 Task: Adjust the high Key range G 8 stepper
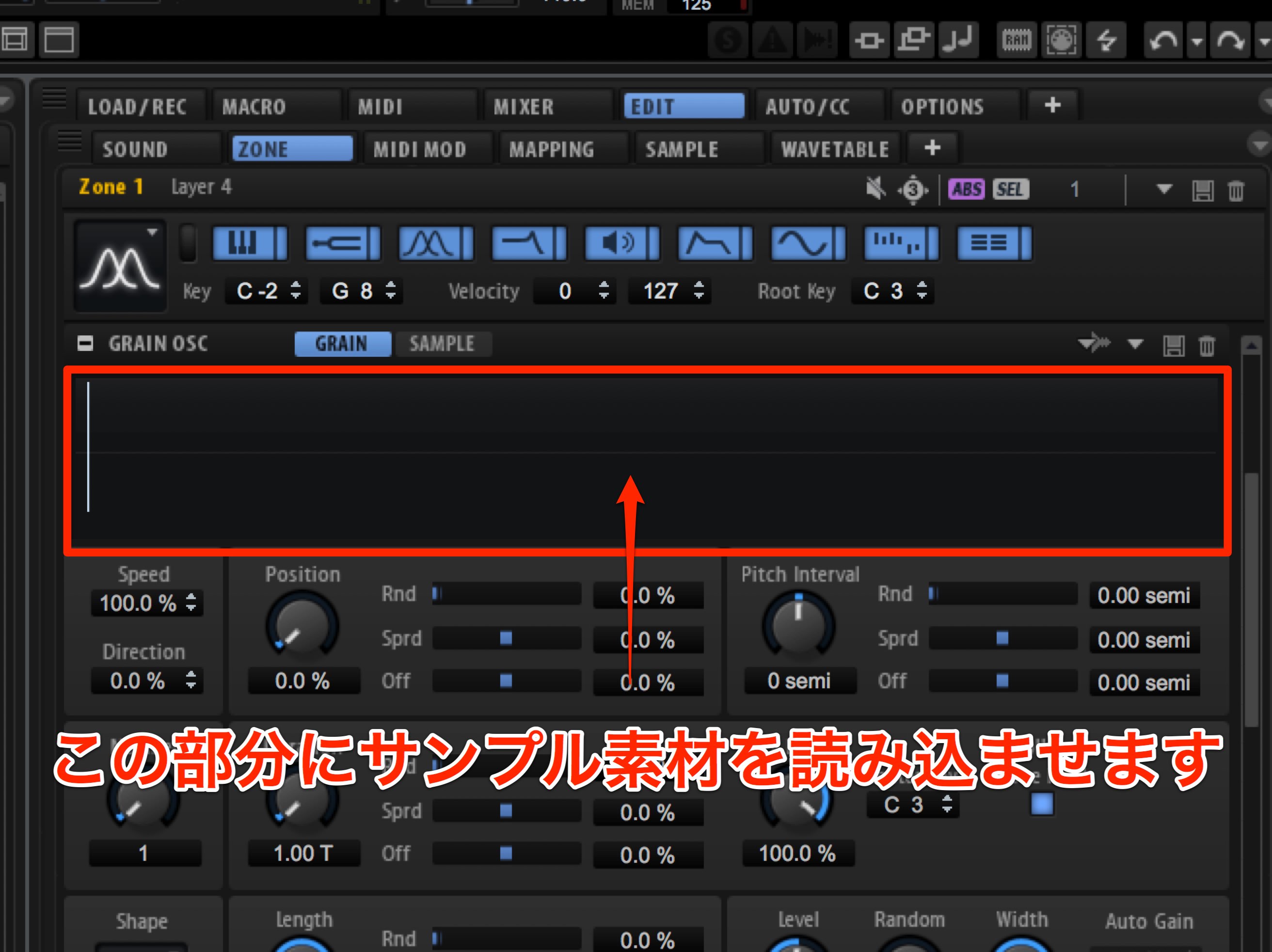coord(390,290)
